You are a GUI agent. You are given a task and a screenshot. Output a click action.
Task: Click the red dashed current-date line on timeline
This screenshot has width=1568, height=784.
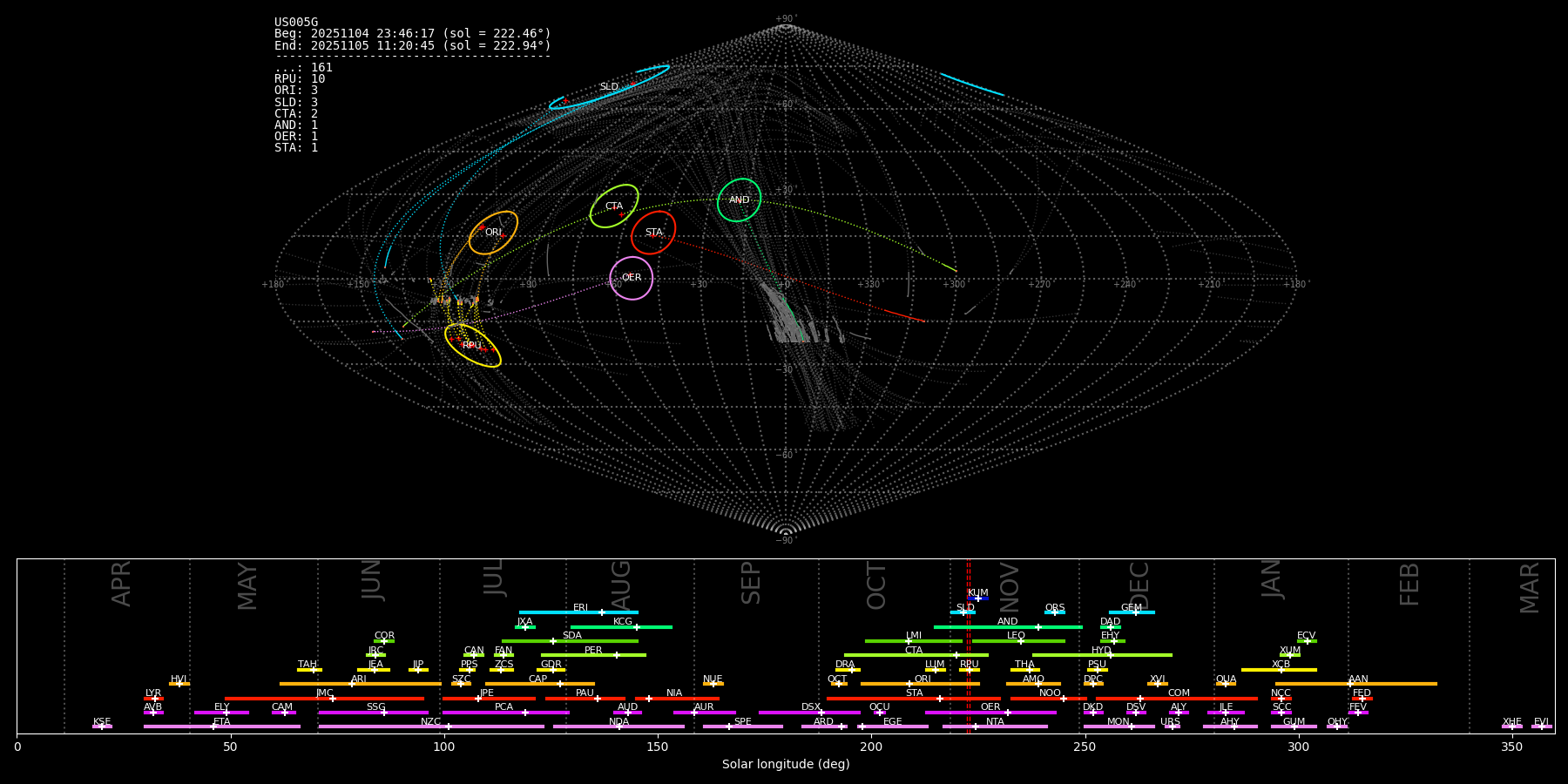(x=968, y=645)
